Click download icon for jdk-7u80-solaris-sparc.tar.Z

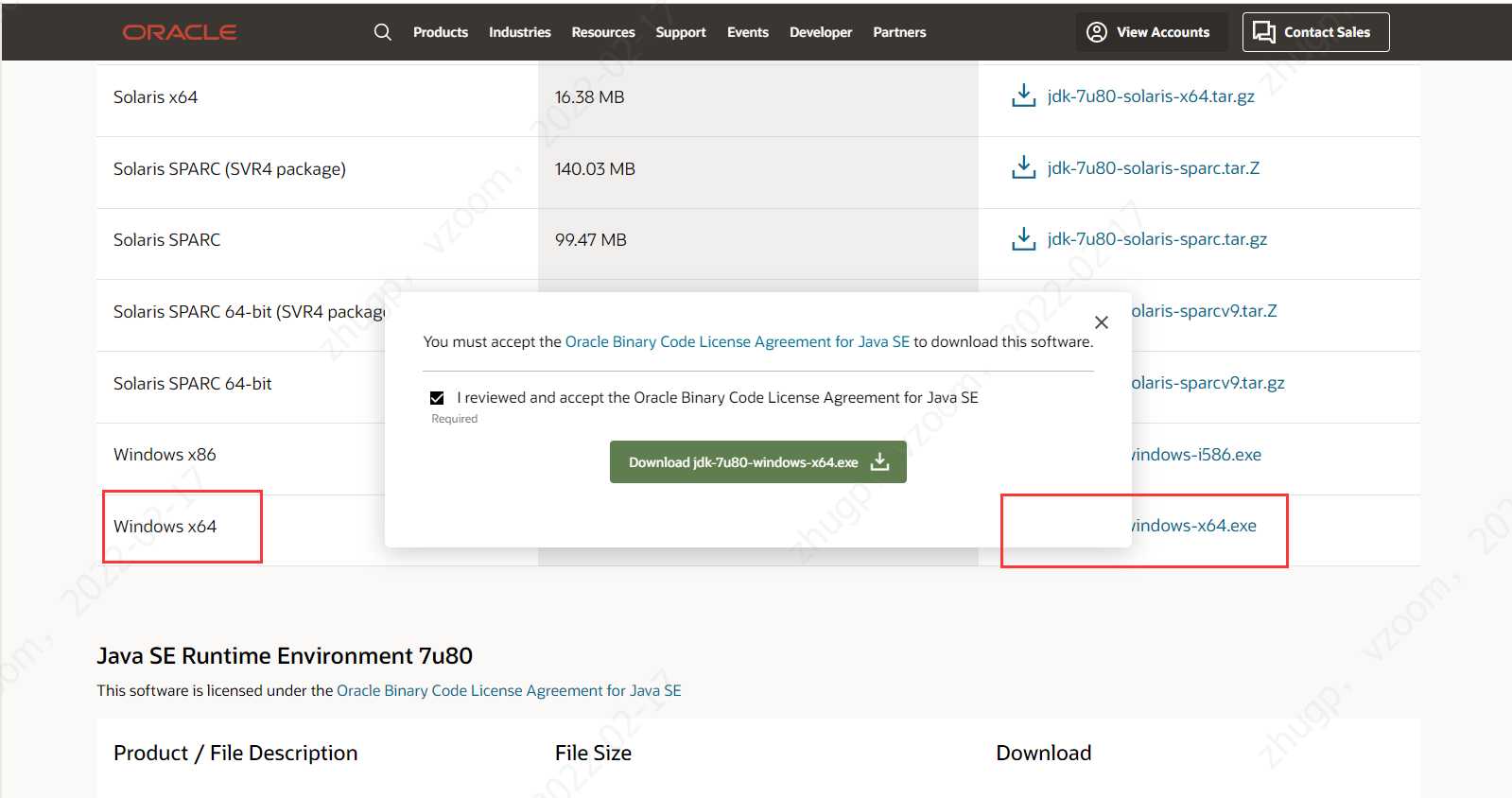(x=1023, y=167)
